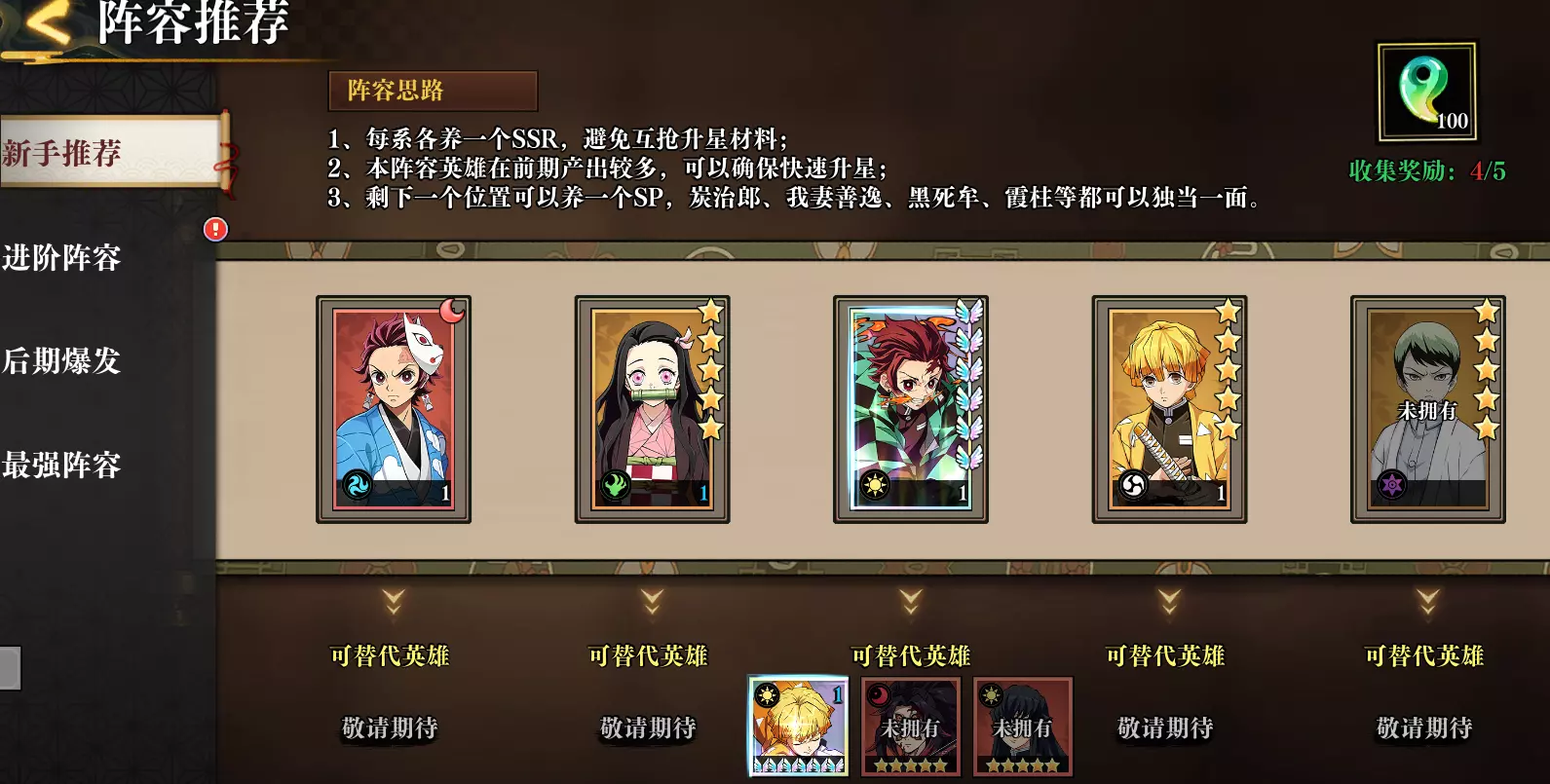Select the Nezuko five-star hero card
This screenshot has width=1550, height=784.
tap(652, 409)
